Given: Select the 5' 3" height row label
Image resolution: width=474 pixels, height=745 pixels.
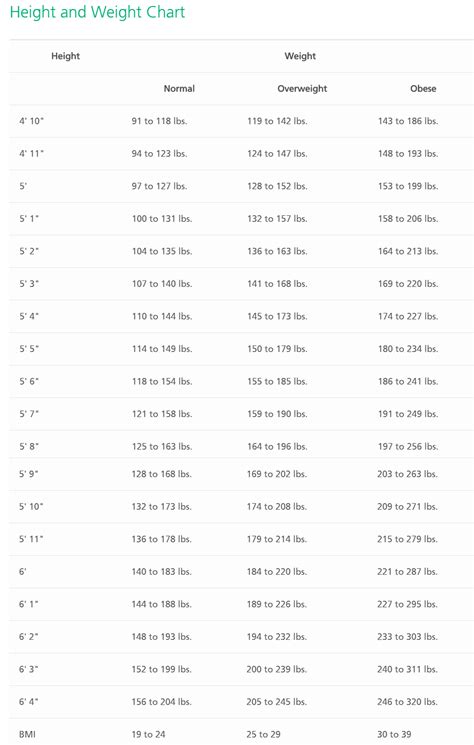Looking at the screenshot, I should tap(29, 284).
